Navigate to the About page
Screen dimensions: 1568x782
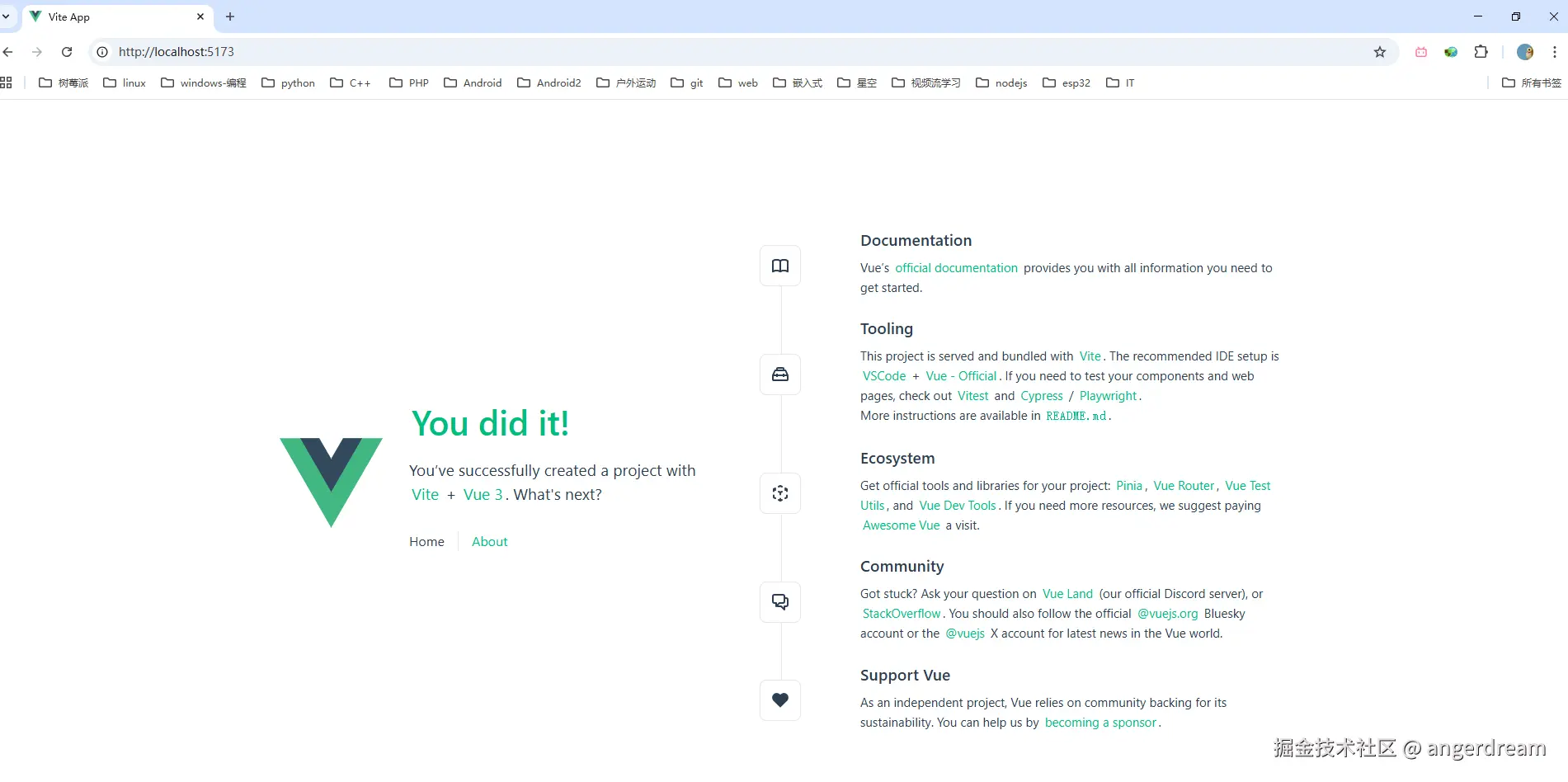tap(489, 541)
